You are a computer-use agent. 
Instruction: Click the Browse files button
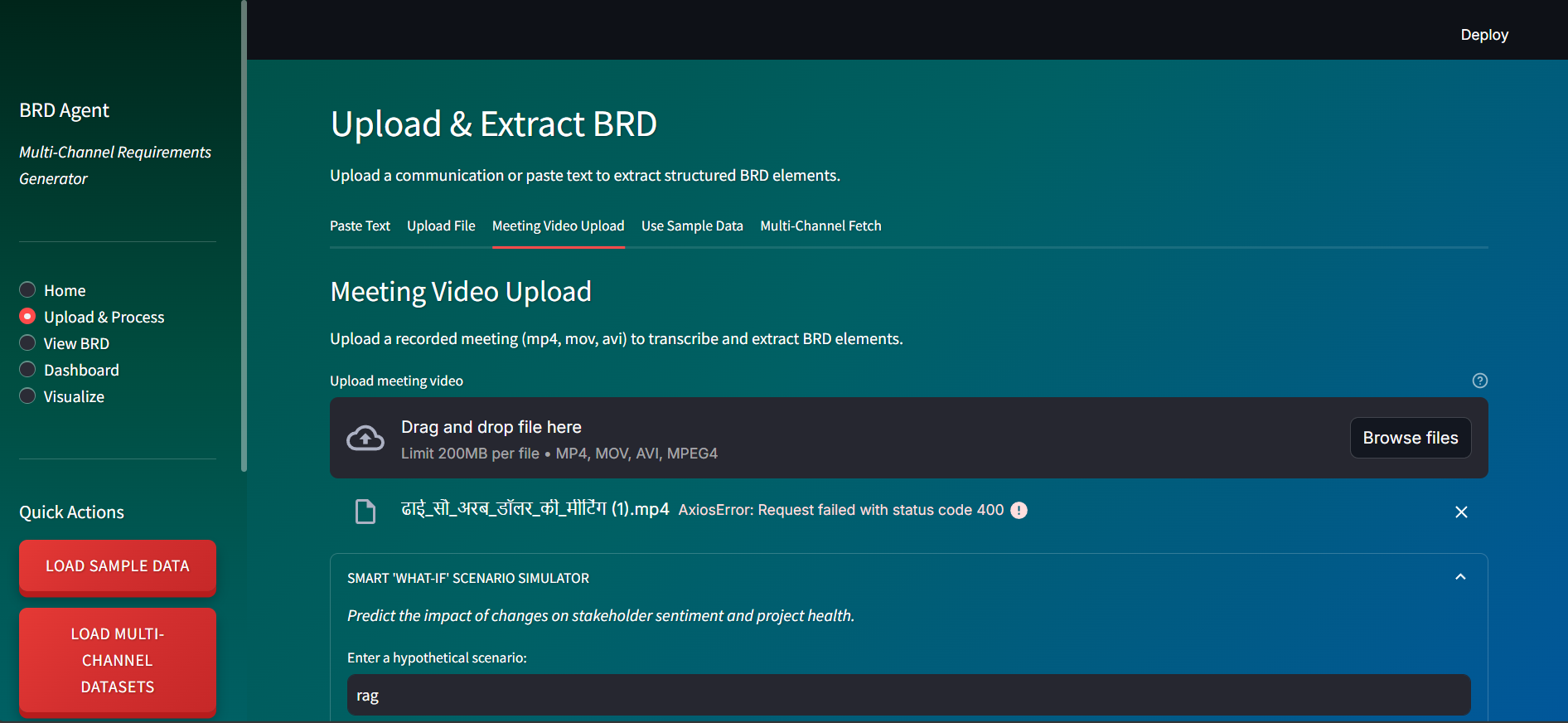tap(1410, 438)
